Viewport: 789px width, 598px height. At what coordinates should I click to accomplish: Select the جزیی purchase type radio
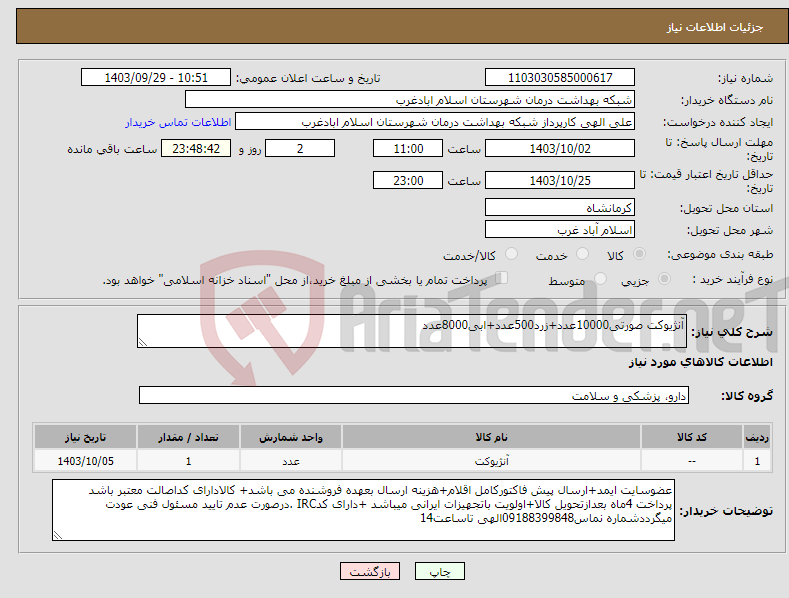click(x=664, y=278)
